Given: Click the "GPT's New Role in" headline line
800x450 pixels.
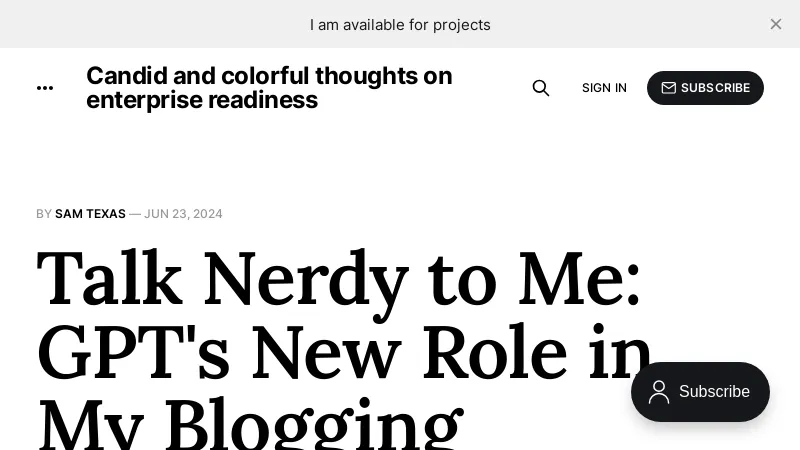Looking at the screenshot, I should tap(344, 353).
